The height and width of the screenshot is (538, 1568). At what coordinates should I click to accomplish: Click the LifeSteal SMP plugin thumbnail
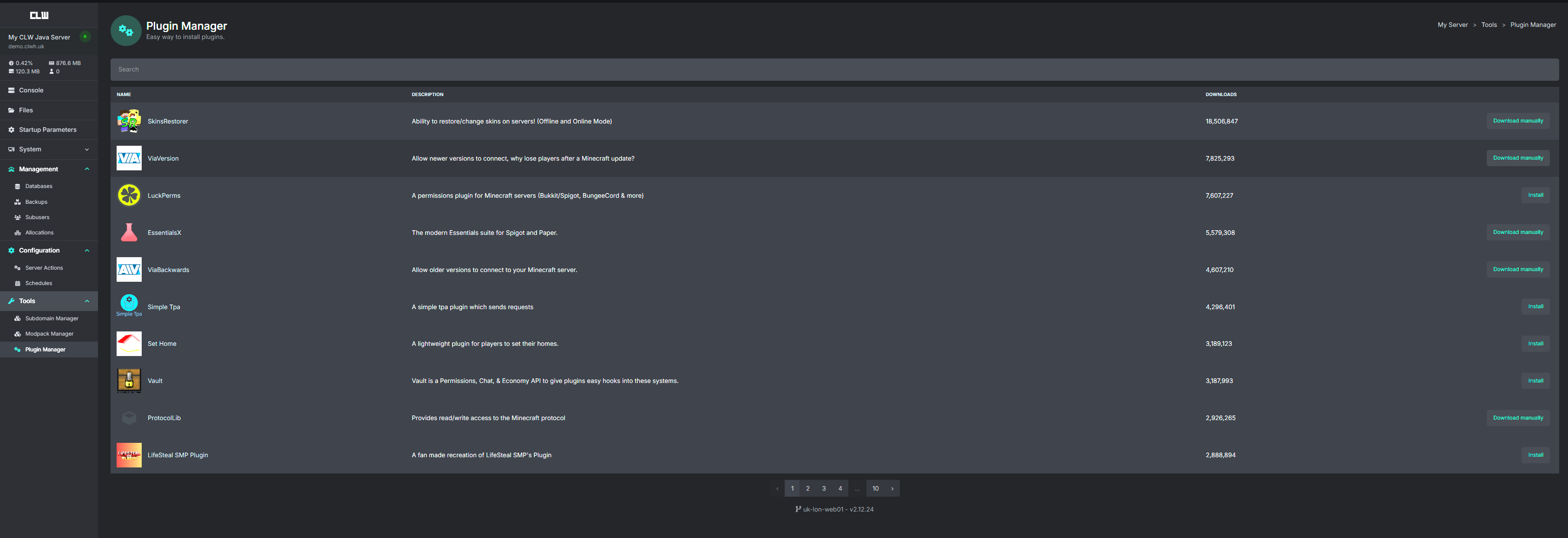(129, 455)
